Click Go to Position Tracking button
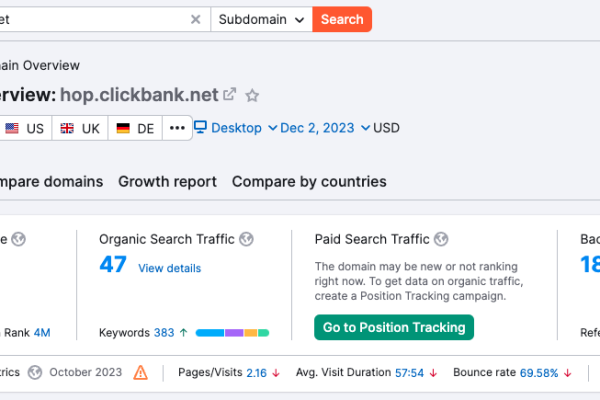600x400 pixels. pos(394,327)
